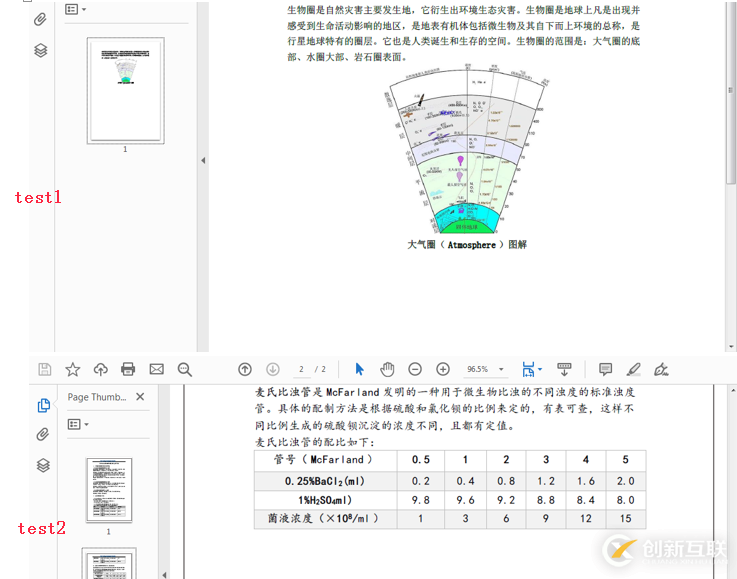The height and width of the screenshot is (579, 737).
Task: Open Attachments panel in test1 window
Action: (40, 19)
